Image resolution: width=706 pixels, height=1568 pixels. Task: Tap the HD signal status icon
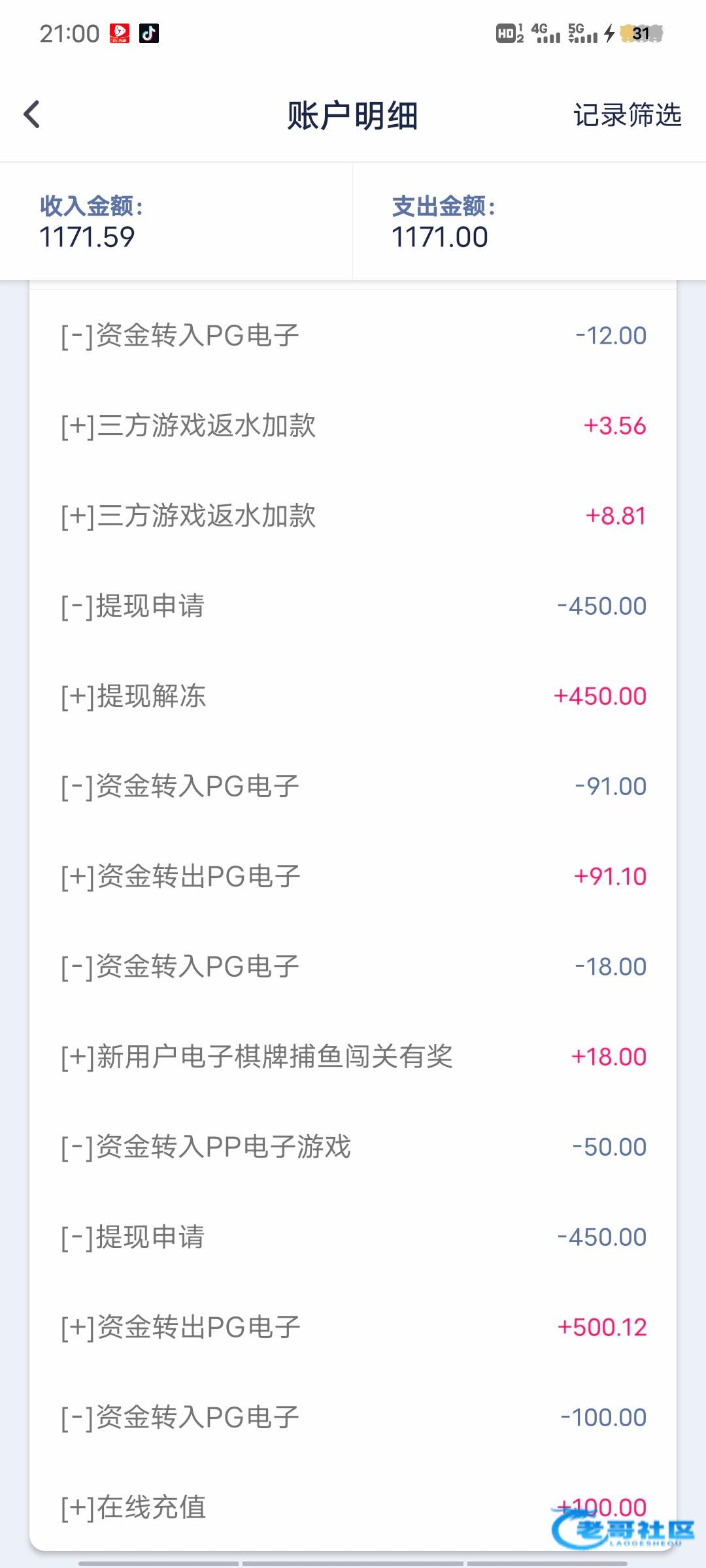coord(509,33)
